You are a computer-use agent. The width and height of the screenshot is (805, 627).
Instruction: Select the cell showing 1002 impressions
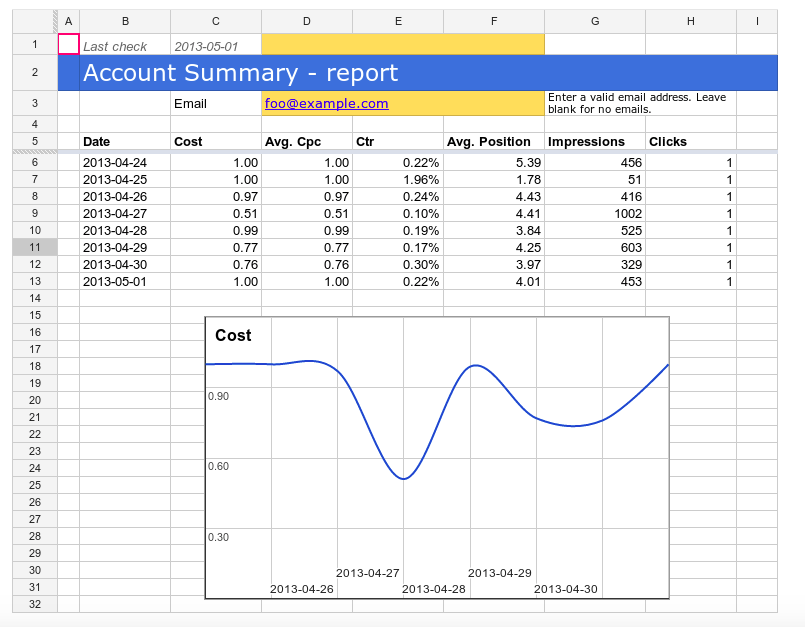pos(595,213)
